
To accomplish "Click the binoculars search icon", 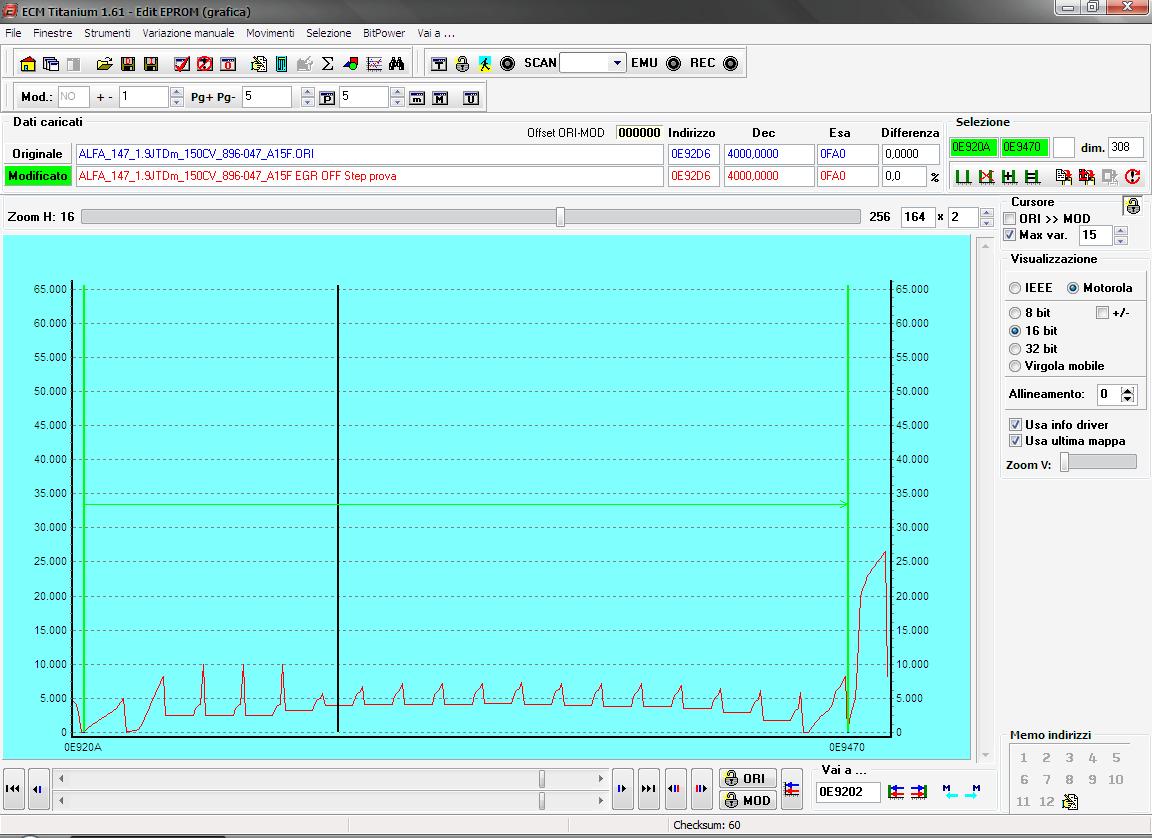I will click(397, 64).
